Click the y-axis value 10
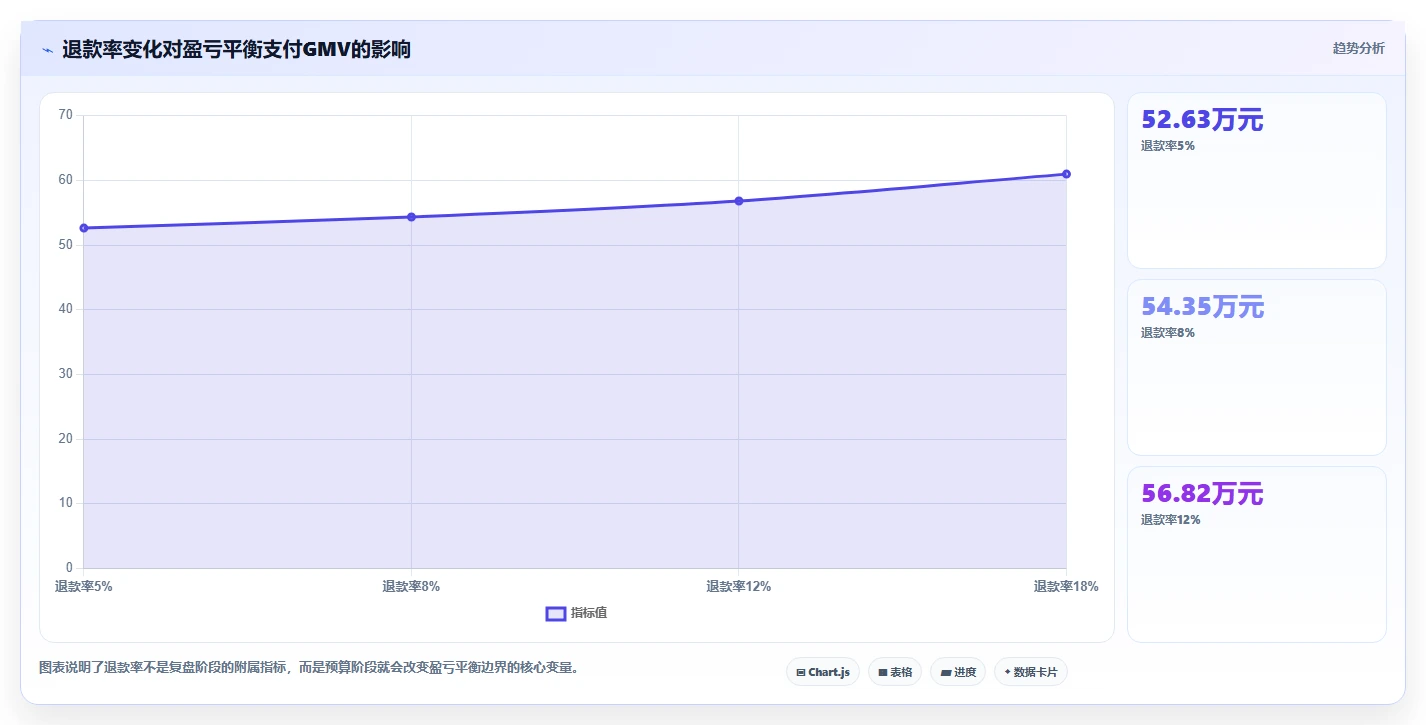Screen dimensions: 1426x725 (66, 503)
